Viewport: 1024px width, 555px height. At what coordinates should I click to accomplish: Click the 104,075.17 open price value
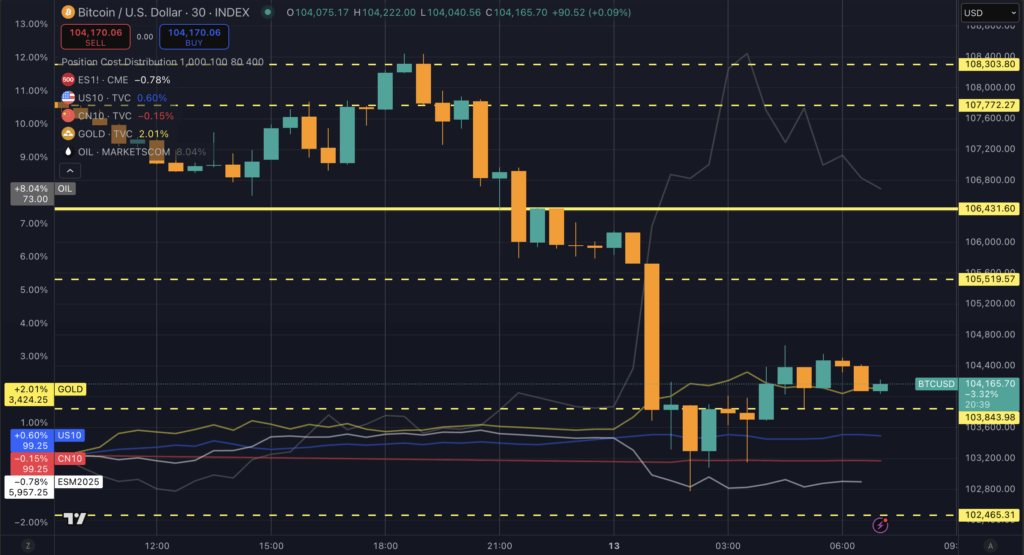click(x=322, y=12)
